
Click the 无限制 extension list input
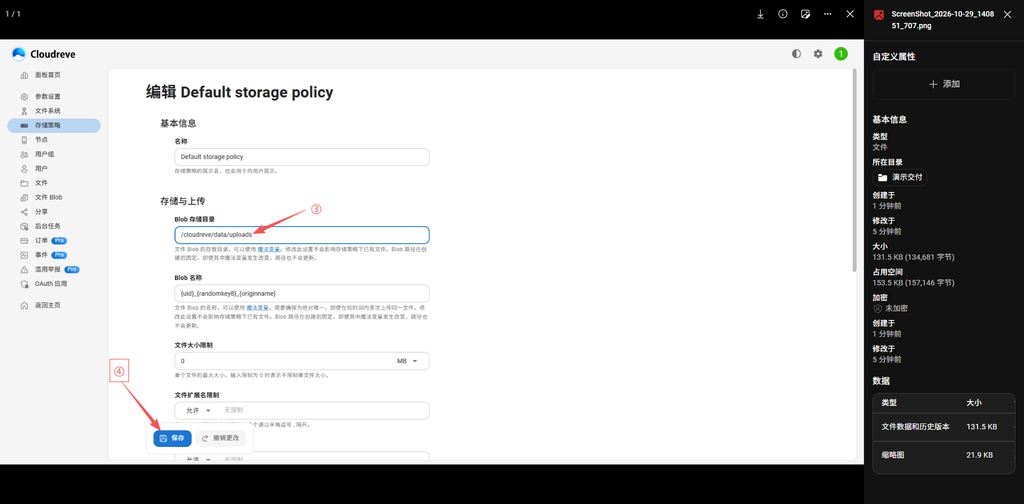click(323, 411)
